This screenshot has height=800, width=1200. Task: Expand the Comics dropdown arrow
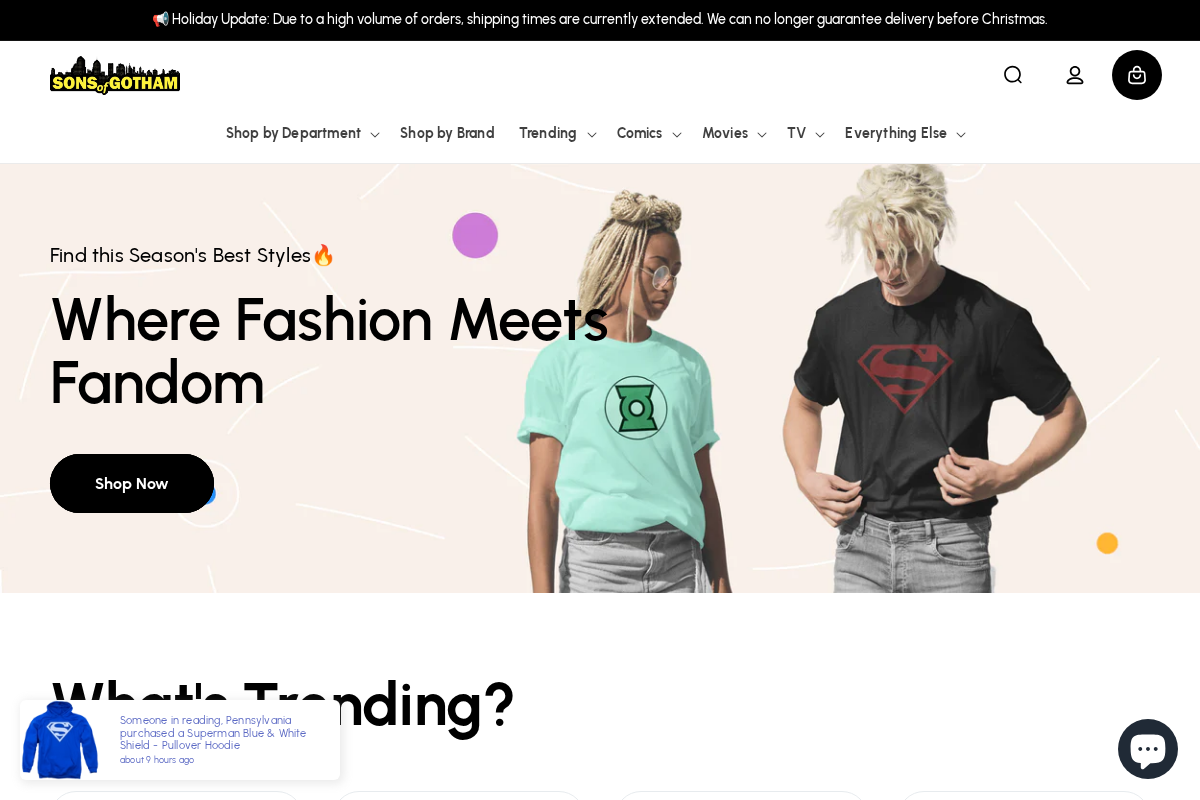(677, 135)
